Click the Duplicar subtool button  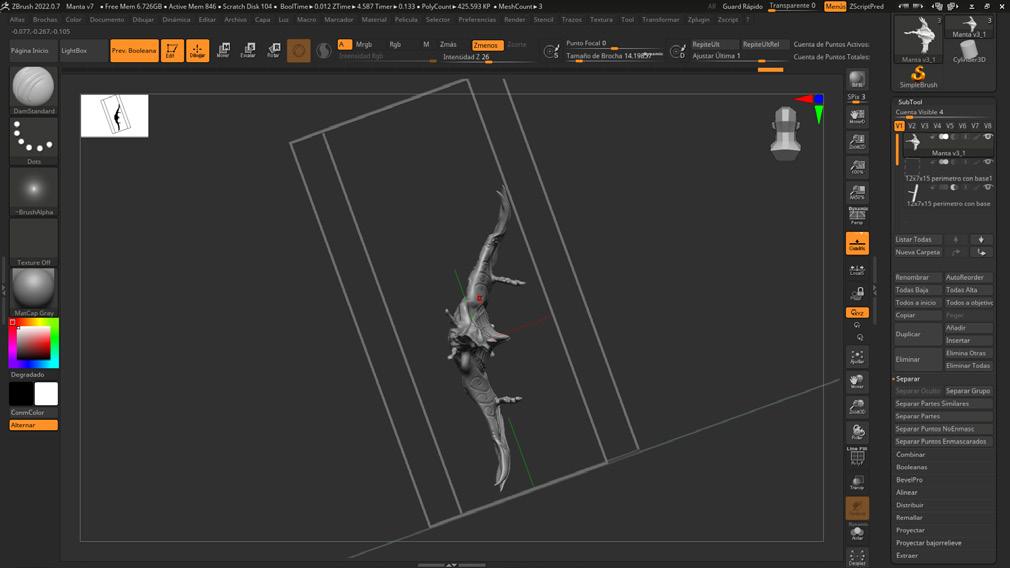coord(917,334)
